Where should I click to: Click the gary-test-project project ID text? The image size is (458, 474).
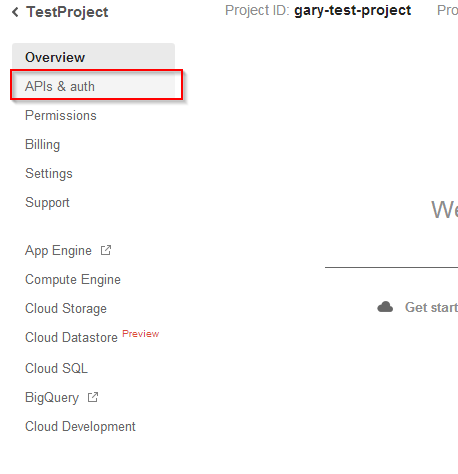[x=352, y=11]
